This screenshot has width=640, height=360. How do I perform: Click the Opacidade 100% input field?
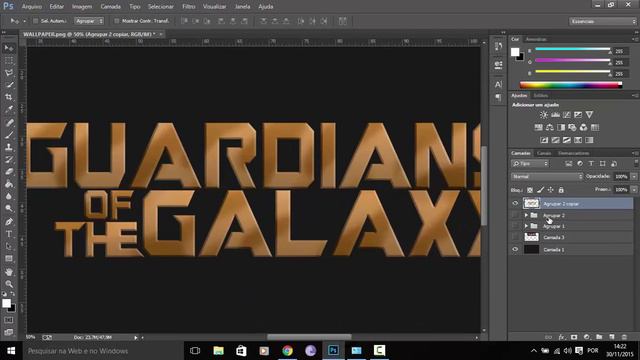pyautogui.click(x=621, y=177)
